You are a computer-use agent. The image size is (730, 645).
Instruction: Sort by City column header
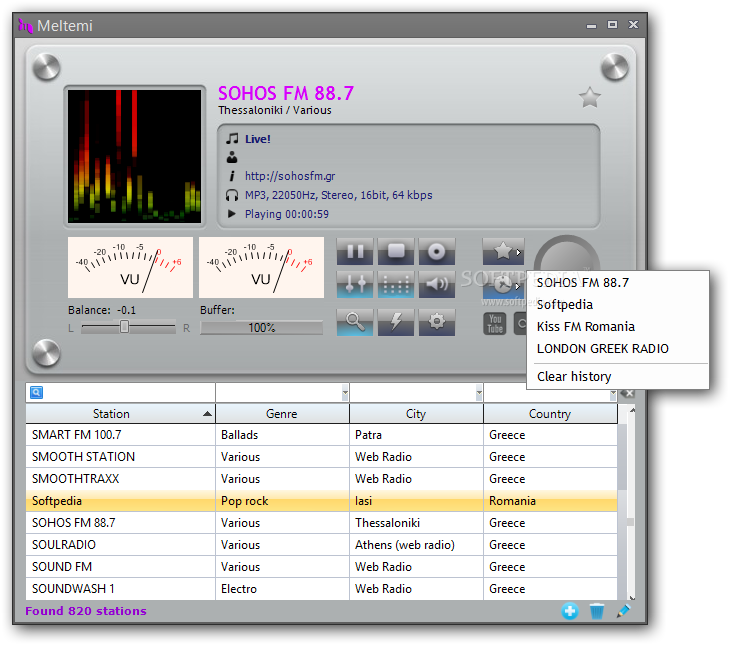point(416,414)
